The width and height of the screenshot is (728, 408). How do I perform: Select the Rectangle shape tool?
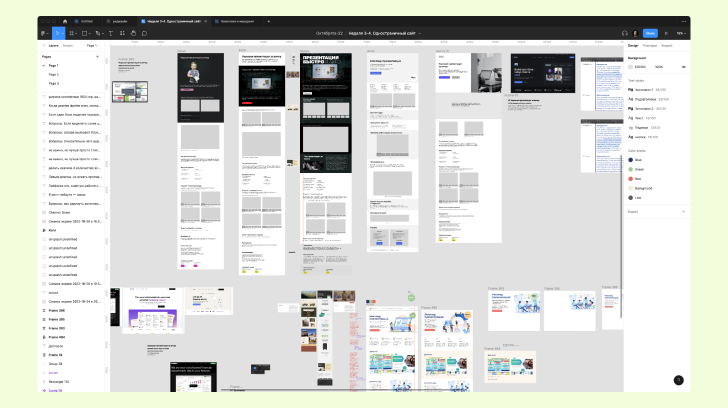point(84,33)
